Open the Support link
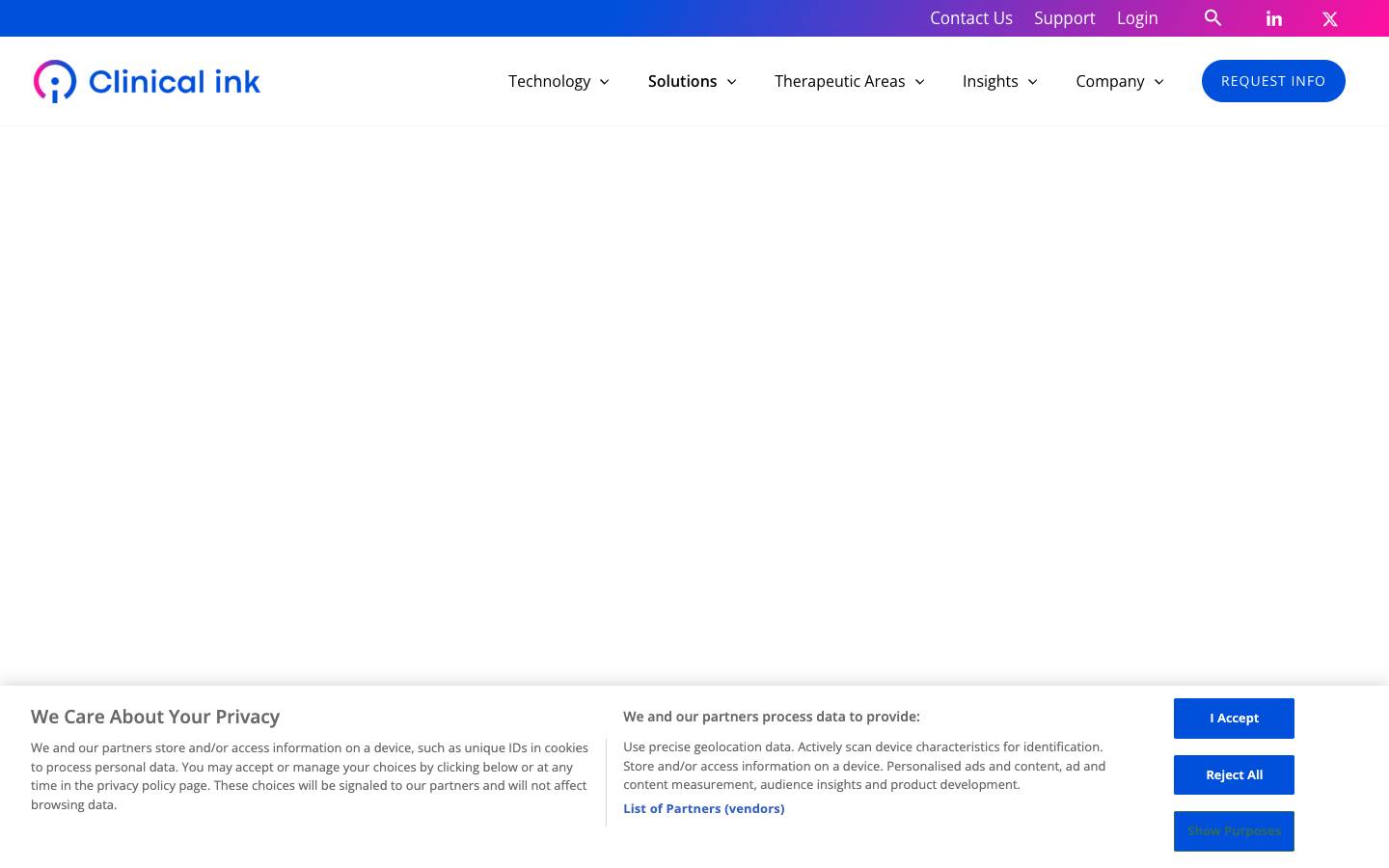The height and width of the screenshot is (868, 1389). tap(1065, 18)
